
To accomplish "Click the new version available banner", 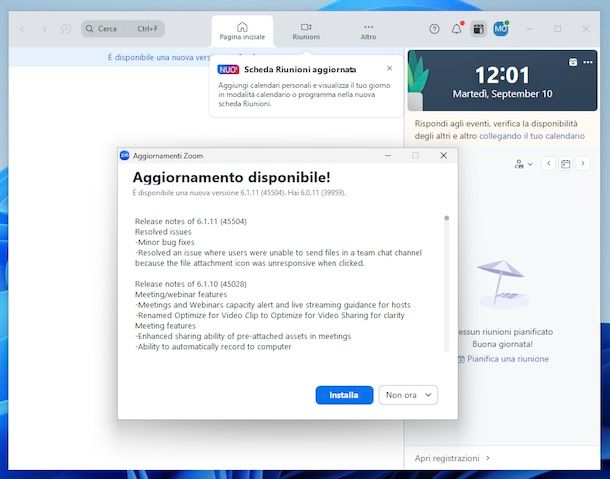I will (159, 57).
